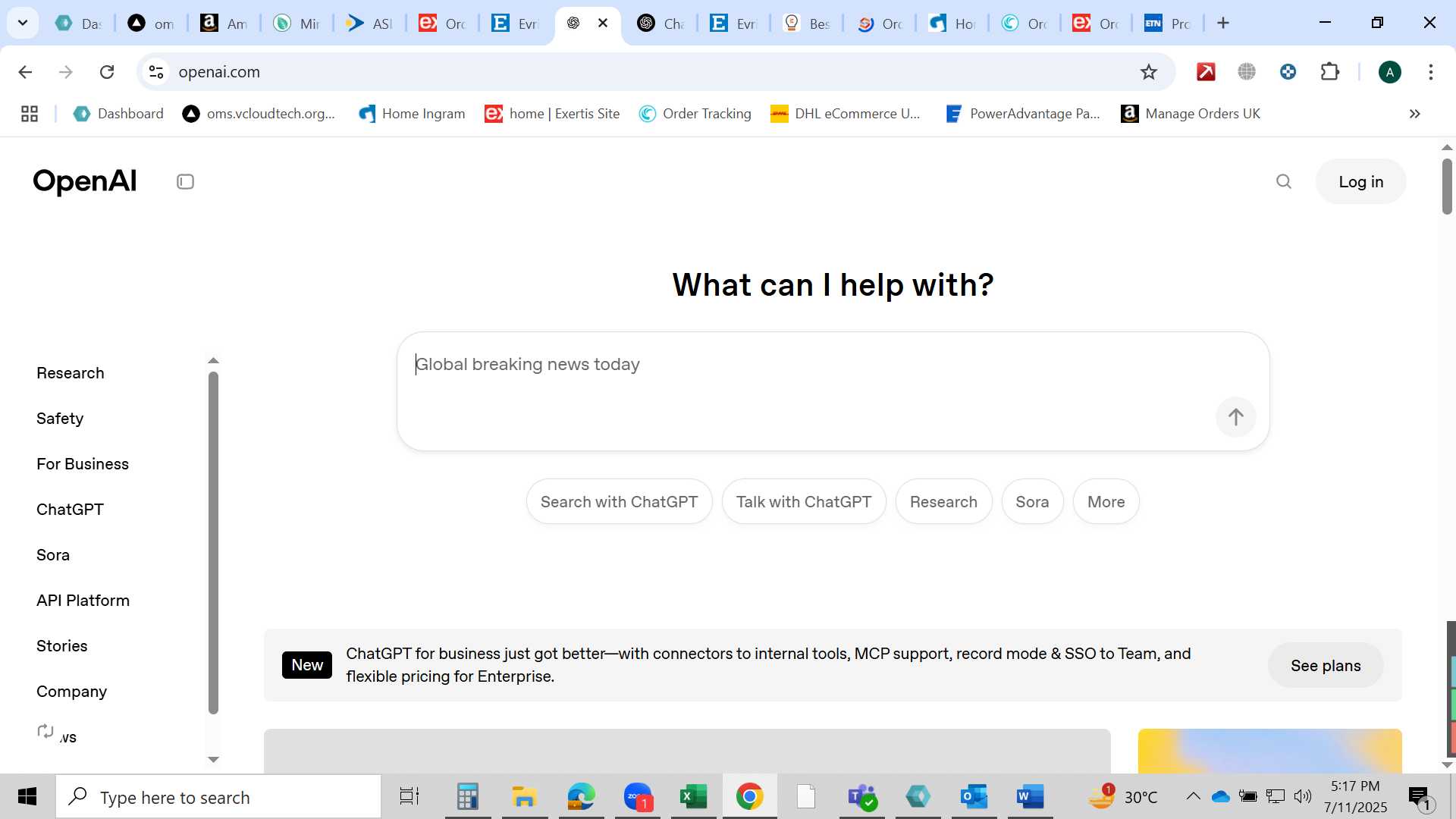The height and width of the screenshot is (819, 1456).
Task: Click the blue cross extension icon
Action: click(1288, 72)
